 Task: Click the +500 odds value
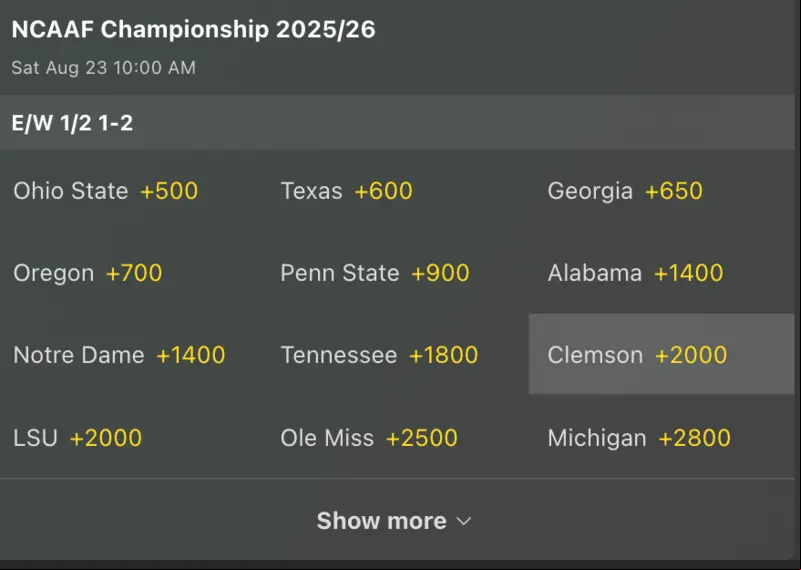click(169, 191)
